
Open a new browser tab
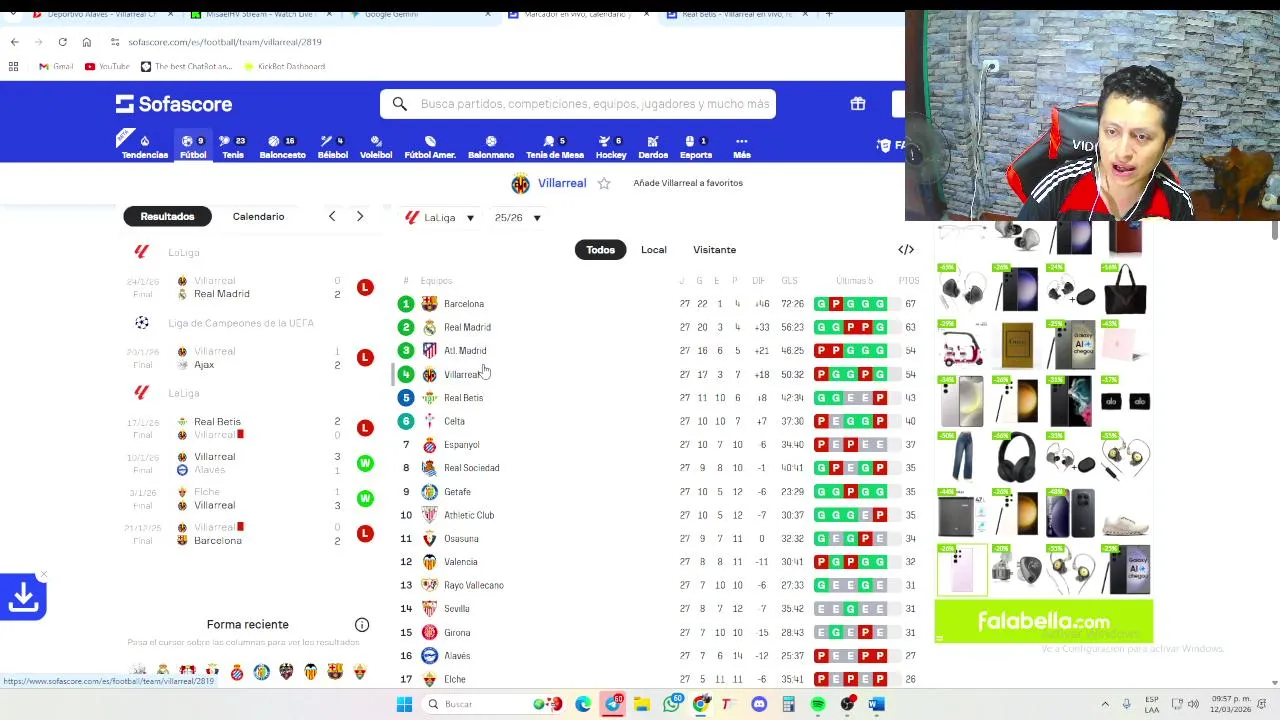[829, 14]
